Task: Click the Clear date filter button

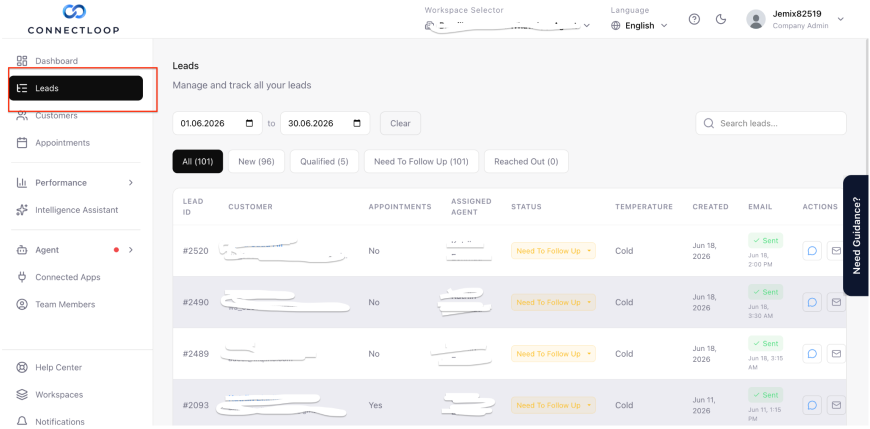Action: click(401, 123)
